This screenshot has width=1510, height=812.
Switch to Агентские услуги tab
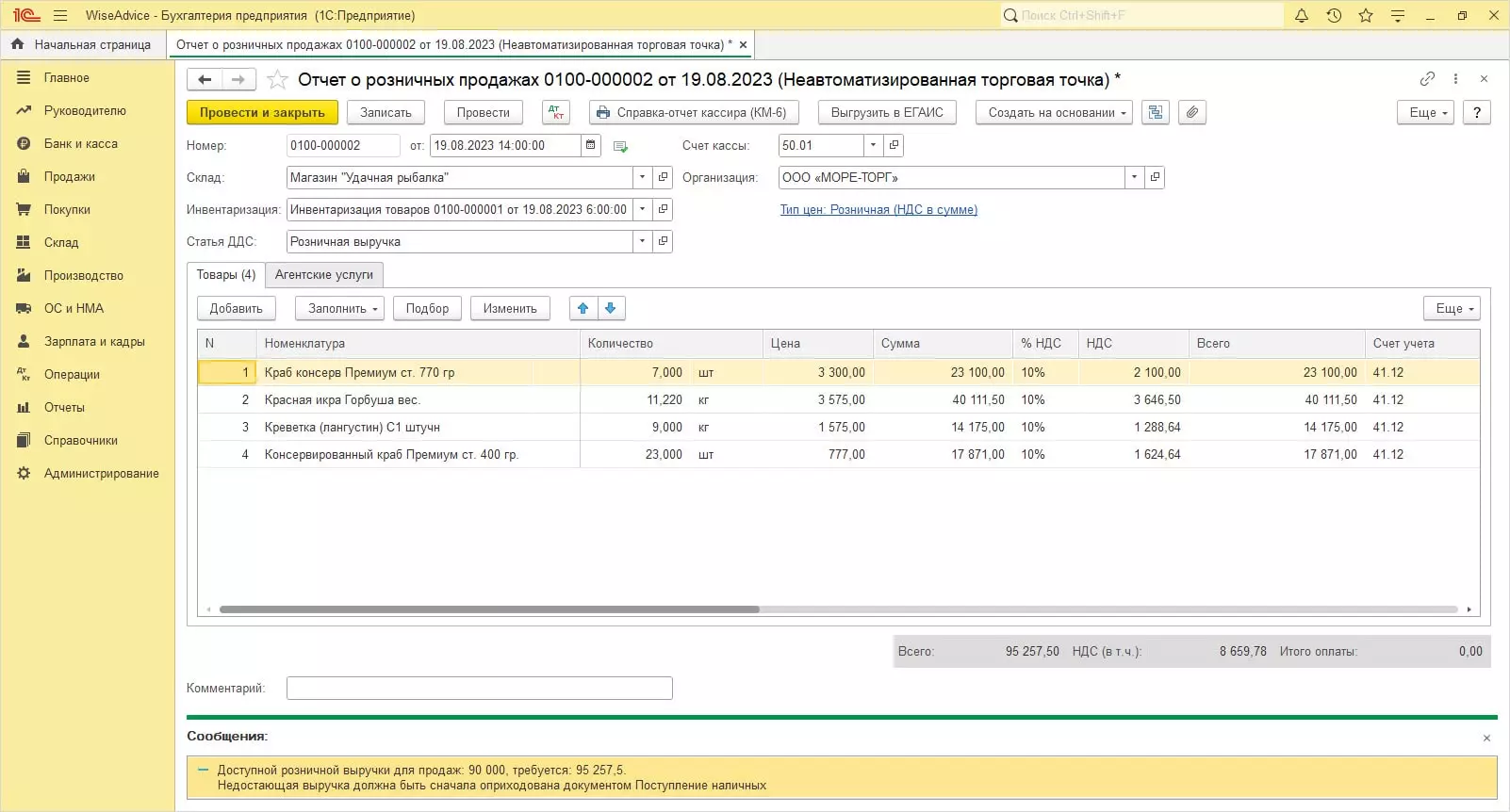pos(324,274)
